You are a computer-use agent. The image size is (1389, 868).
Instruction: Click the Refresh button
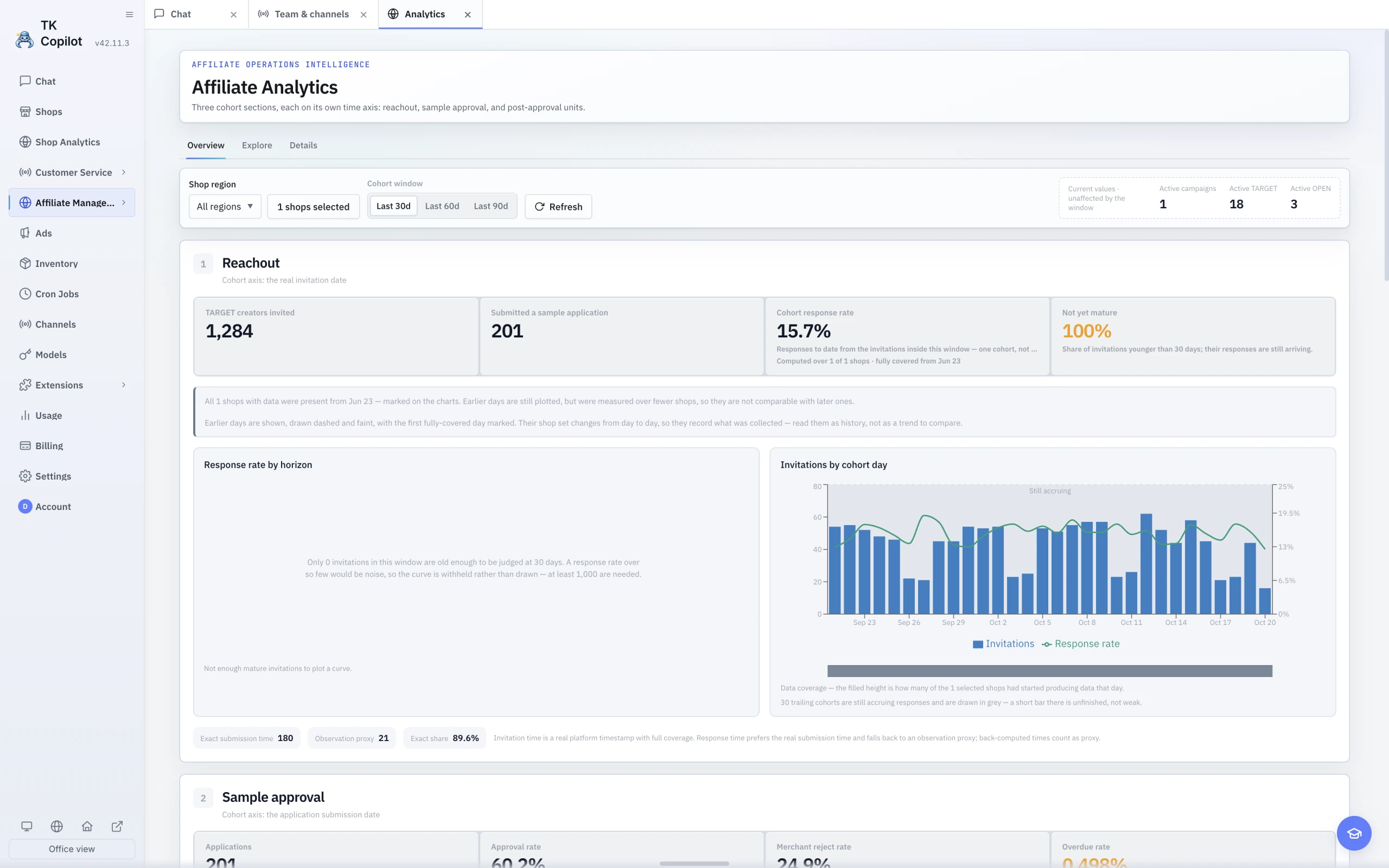coord(558,207)
